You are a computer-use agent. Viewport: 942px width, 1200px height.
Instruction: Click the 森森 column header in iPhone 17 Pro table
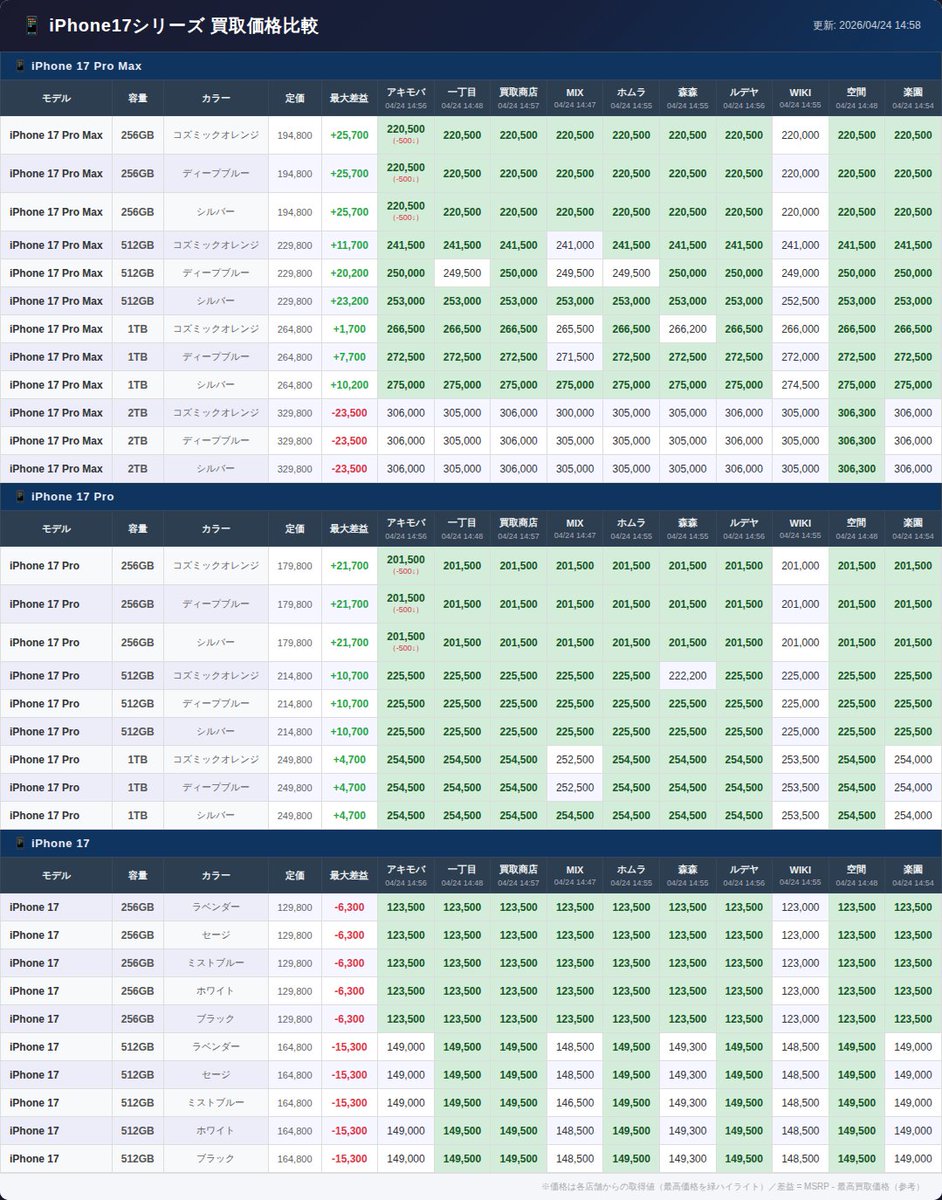point(688,529)
